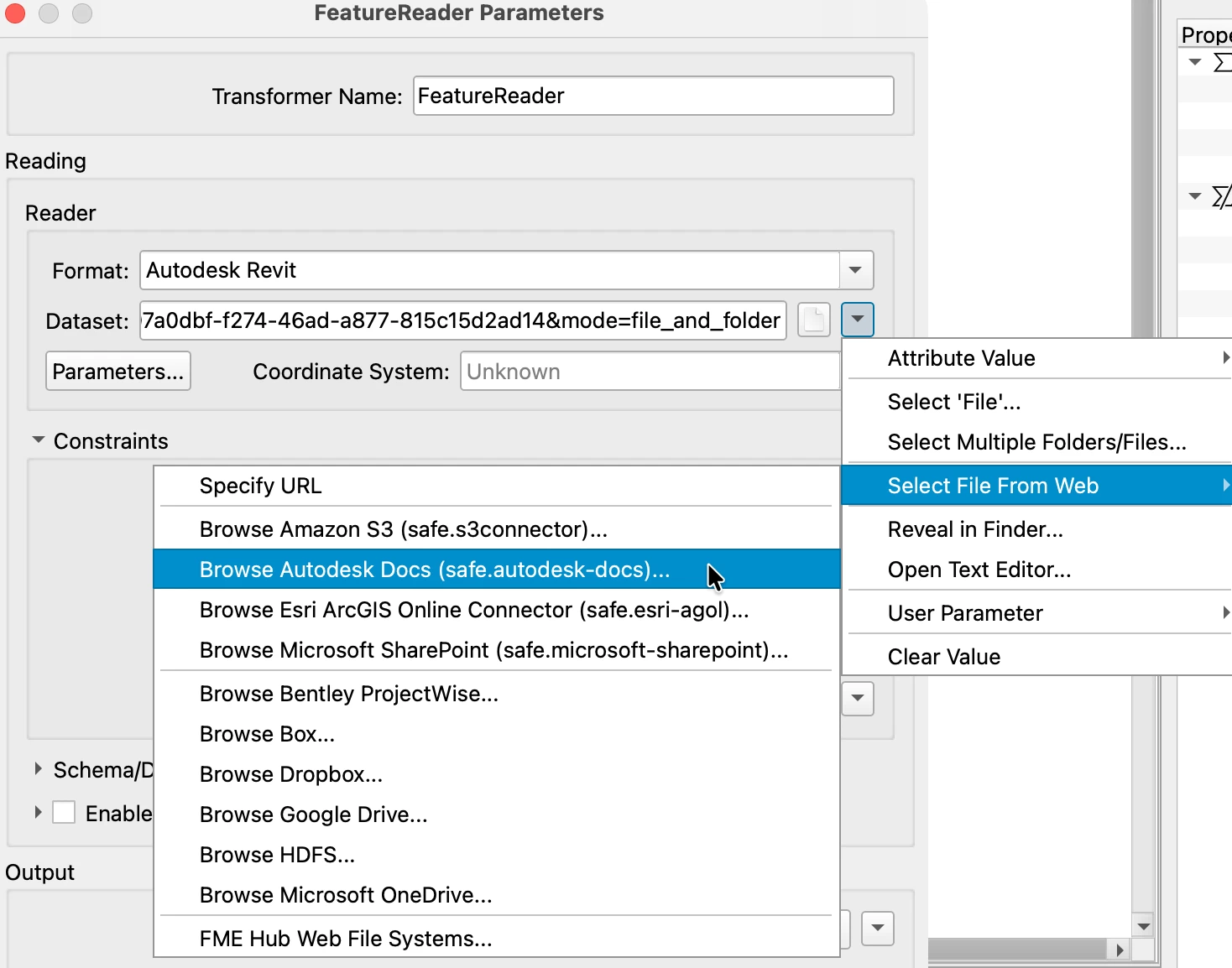This screenshot has width=1232, height=968.
Task: Choose Clear Value menu entry
Action: click(1037, 657)
